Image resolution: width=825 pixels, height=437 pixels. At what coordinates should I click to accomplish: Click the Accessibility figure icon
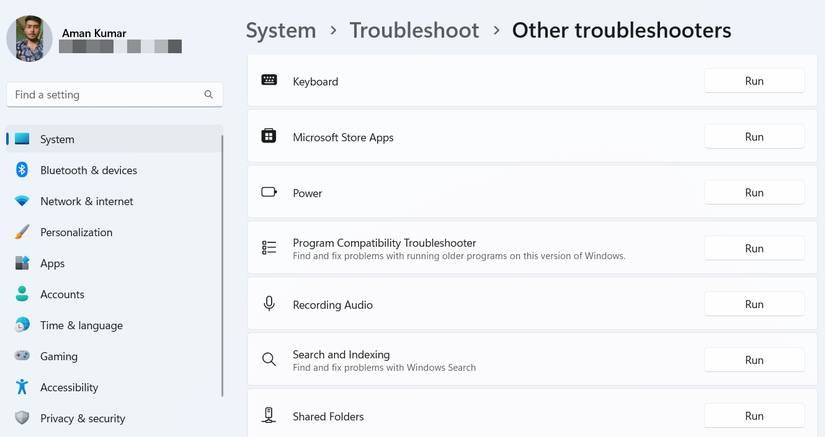pos(22,387)
